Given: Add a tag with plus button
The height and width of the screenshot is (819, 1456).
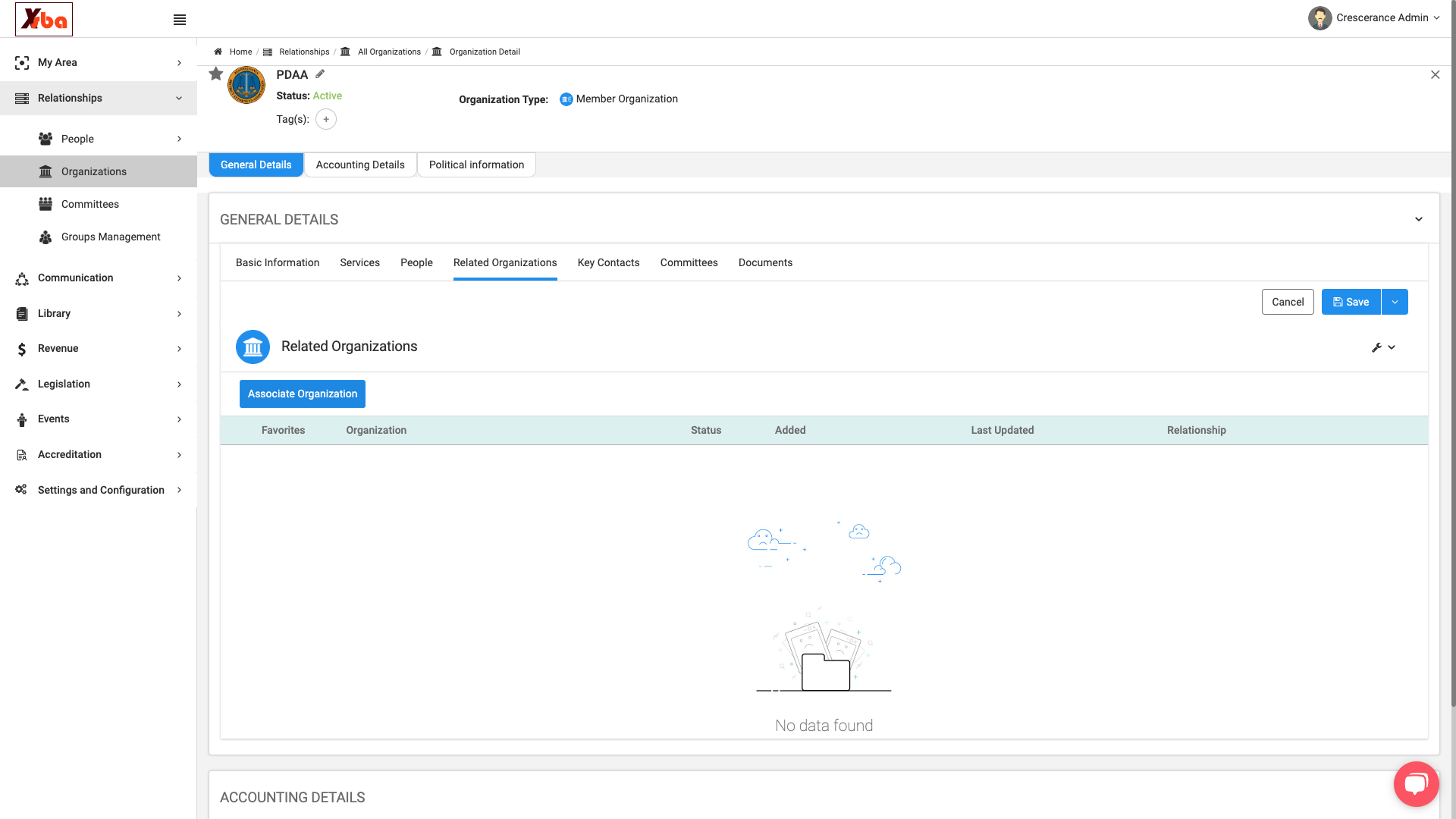Looking at the screenshot, I should pyautogui.click(x=326, y=119).
